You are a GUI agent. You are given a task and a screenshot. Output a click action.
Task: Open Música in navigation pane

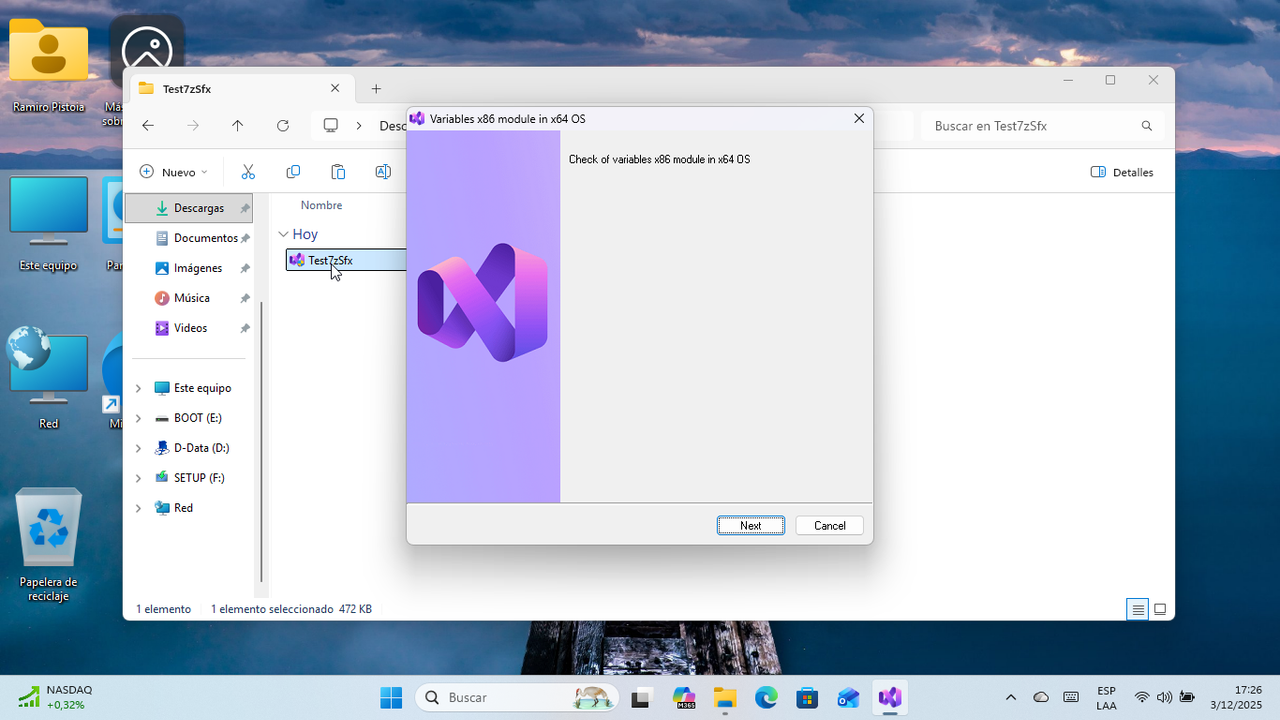click(x=188, y=298)
